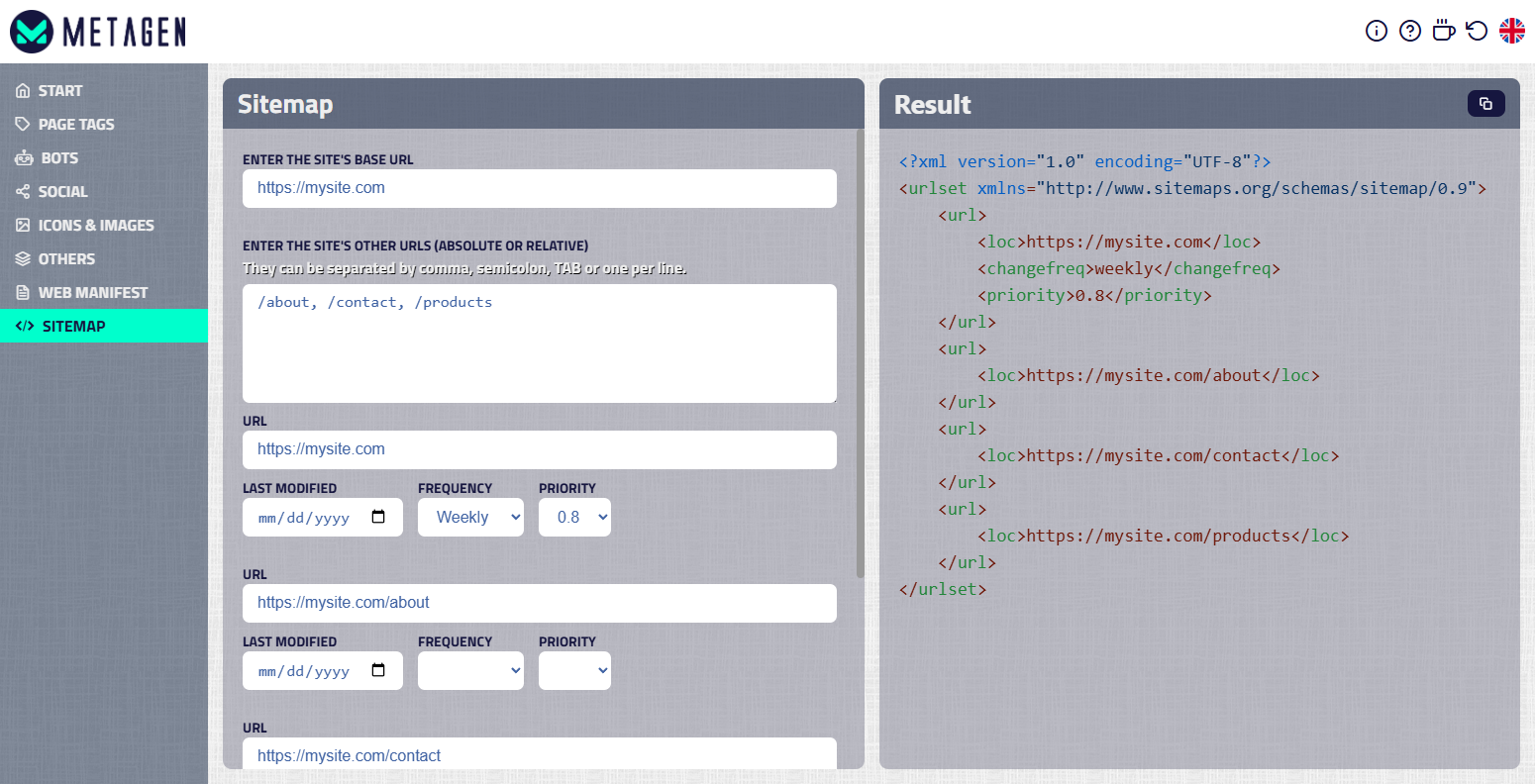Change the Priority dropdown showing 0.8
The image size is (1535, 784).
574,517
